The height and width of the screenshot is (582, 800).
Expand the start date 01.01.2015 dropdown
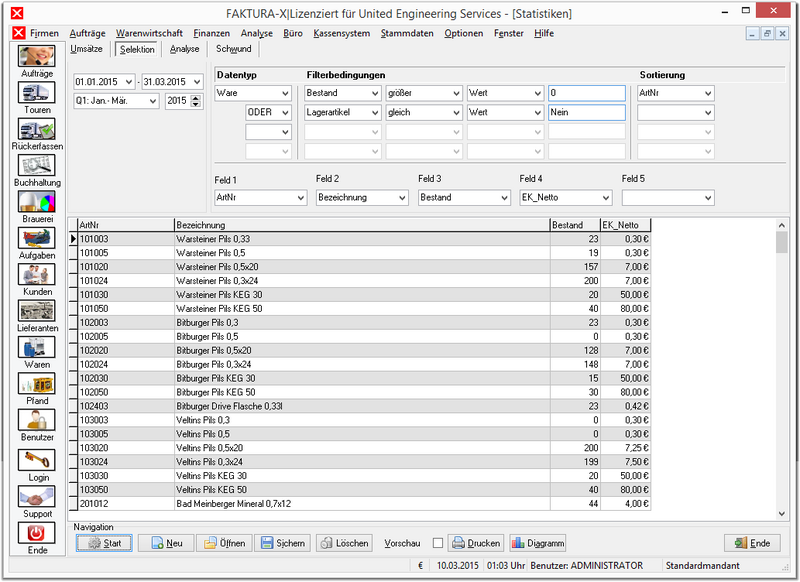(129, 82)
